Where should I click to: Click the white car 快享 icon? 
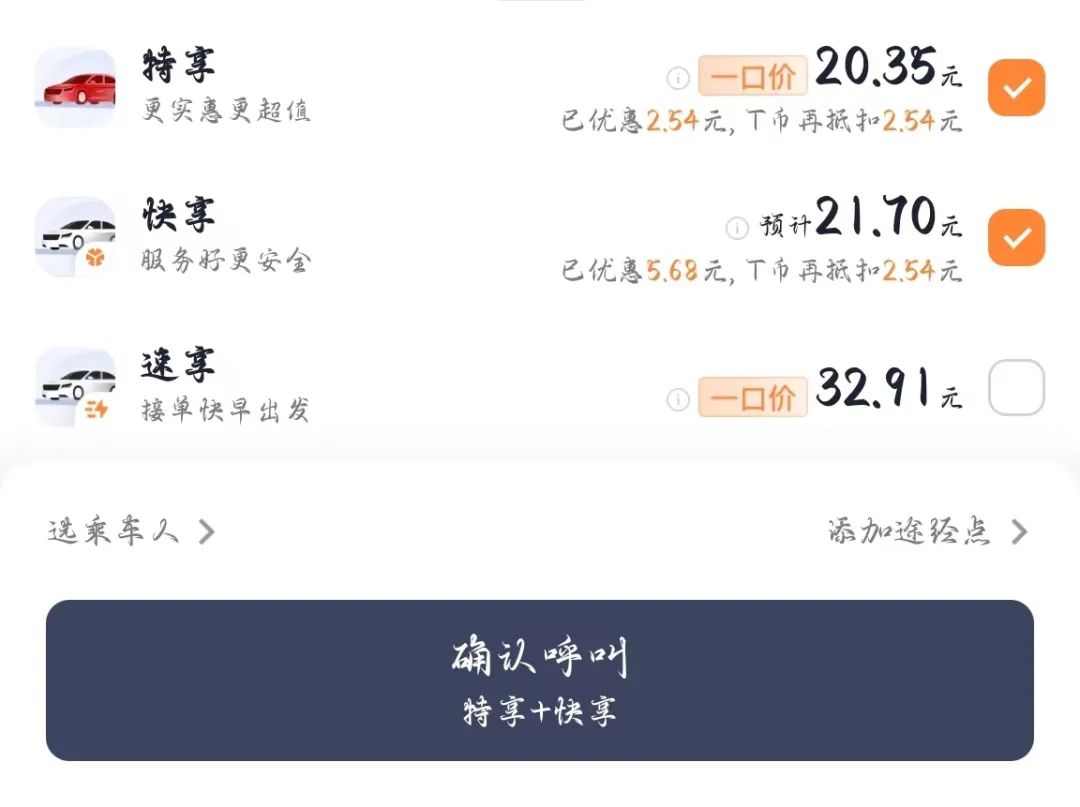(x=76, y=237)
